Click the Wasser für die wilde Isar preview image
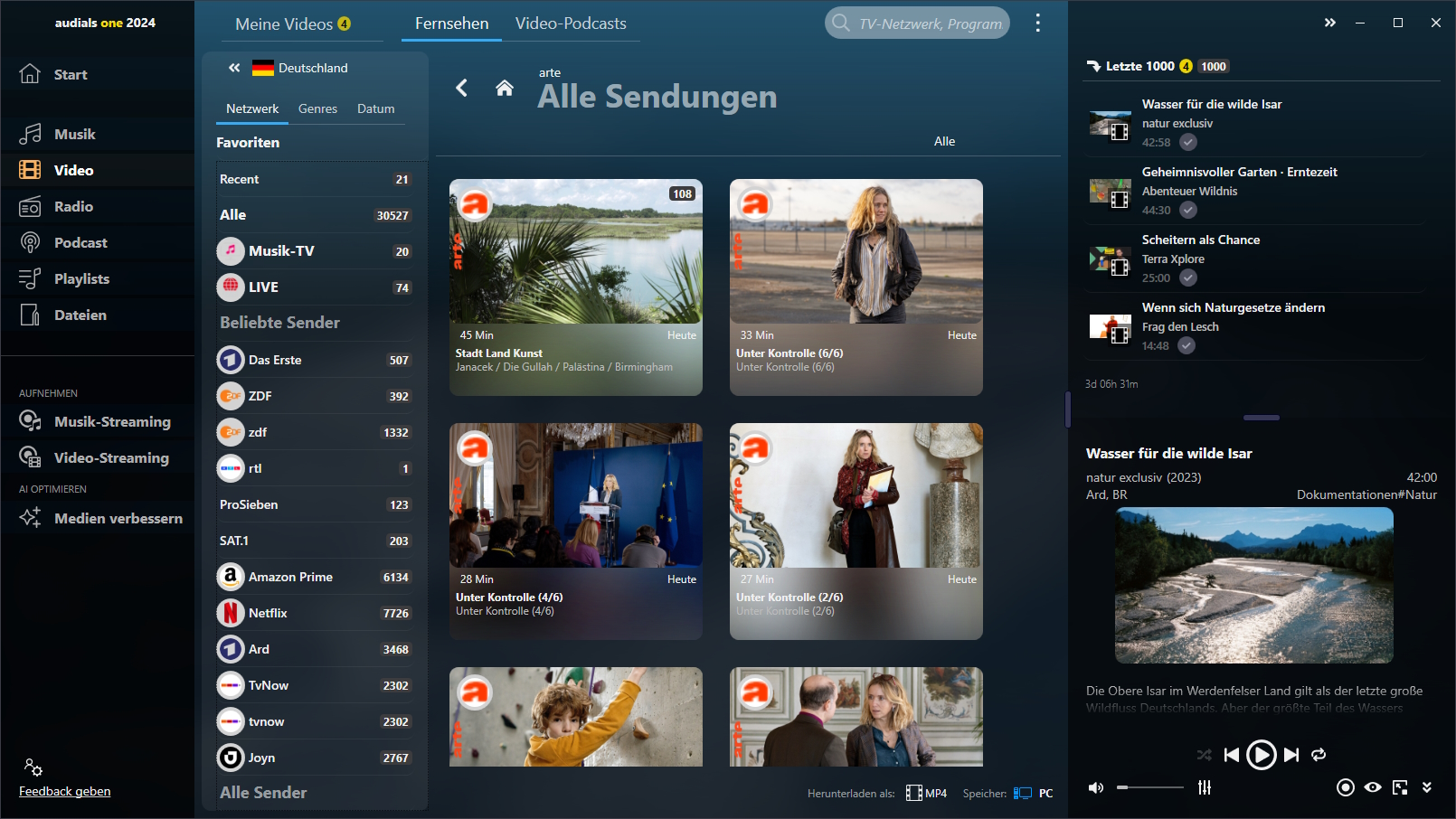Image resolution: width=1456 pixels, height=819 pixels. point(1254,585)
